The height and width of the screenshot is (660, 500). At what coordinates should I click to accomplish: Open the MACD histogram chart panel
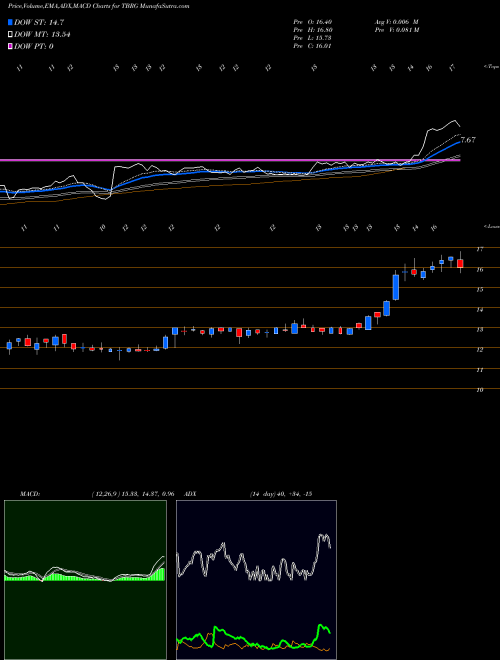pos(85,580)
